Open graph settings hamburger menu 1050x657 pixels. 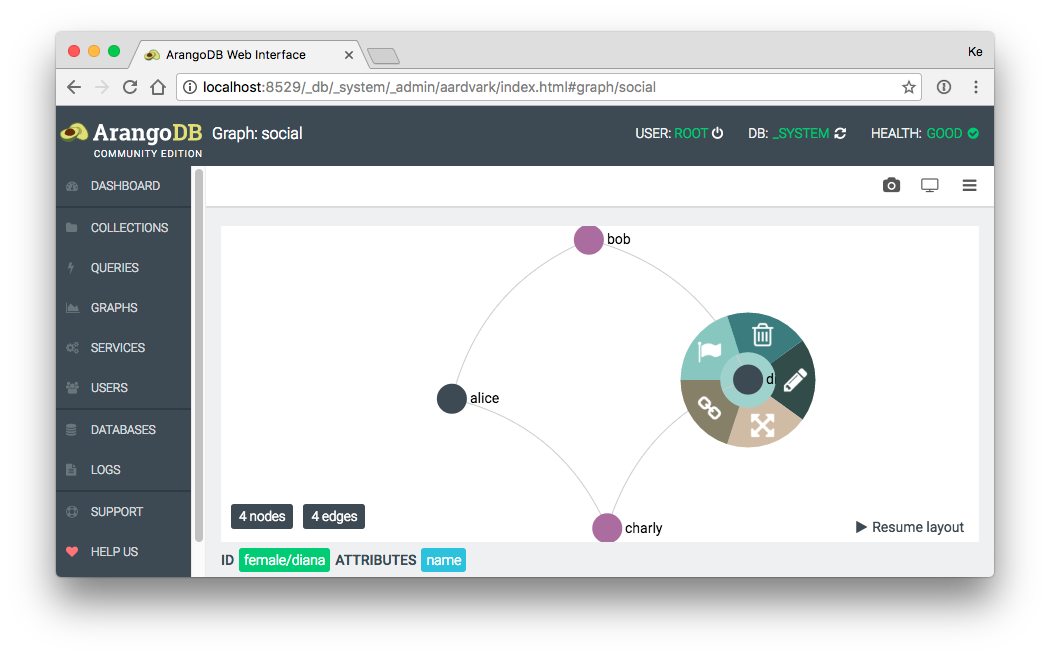tap(969, 186)
